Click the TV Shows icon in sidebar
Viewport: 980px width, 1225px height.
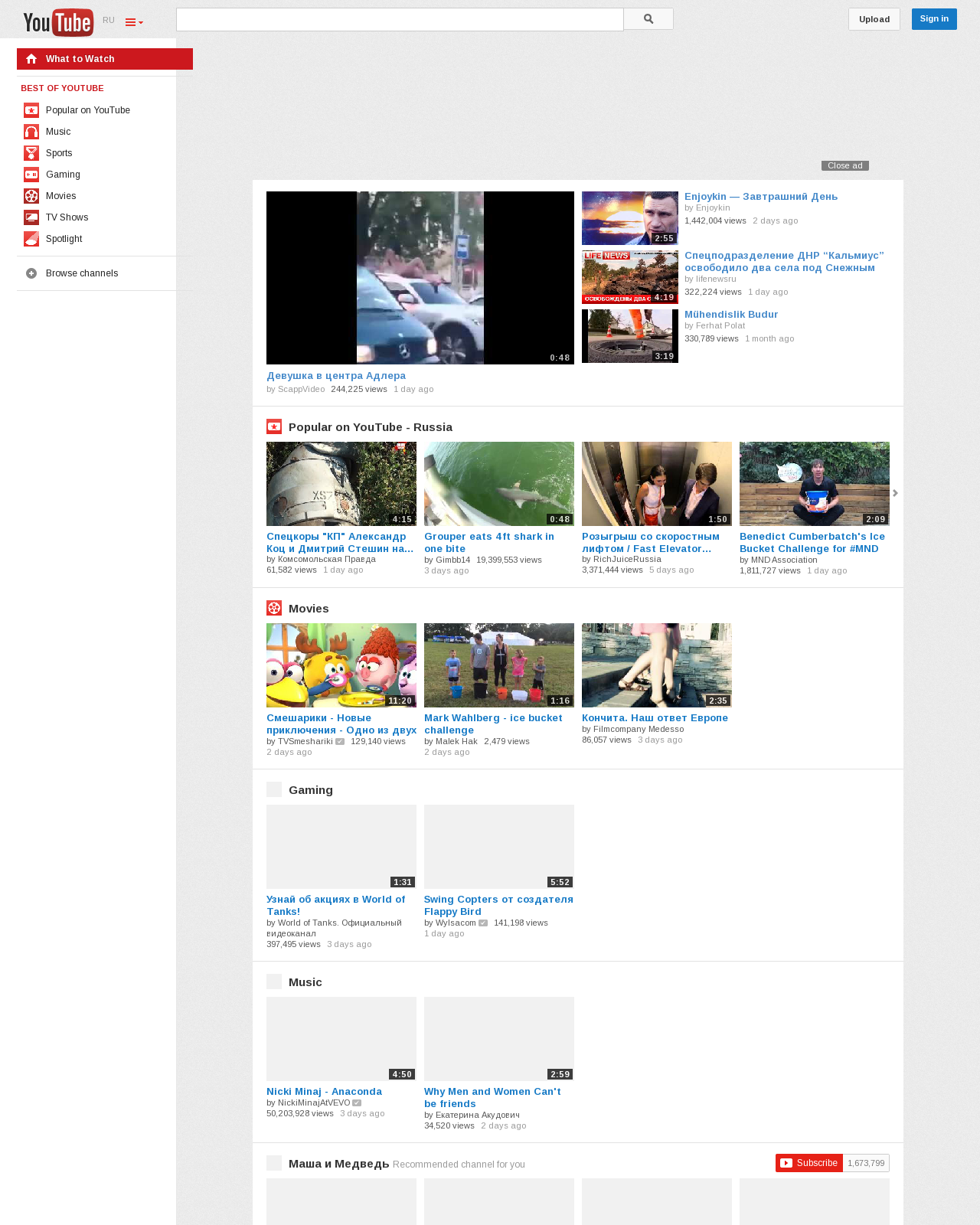tap(31, 217)
